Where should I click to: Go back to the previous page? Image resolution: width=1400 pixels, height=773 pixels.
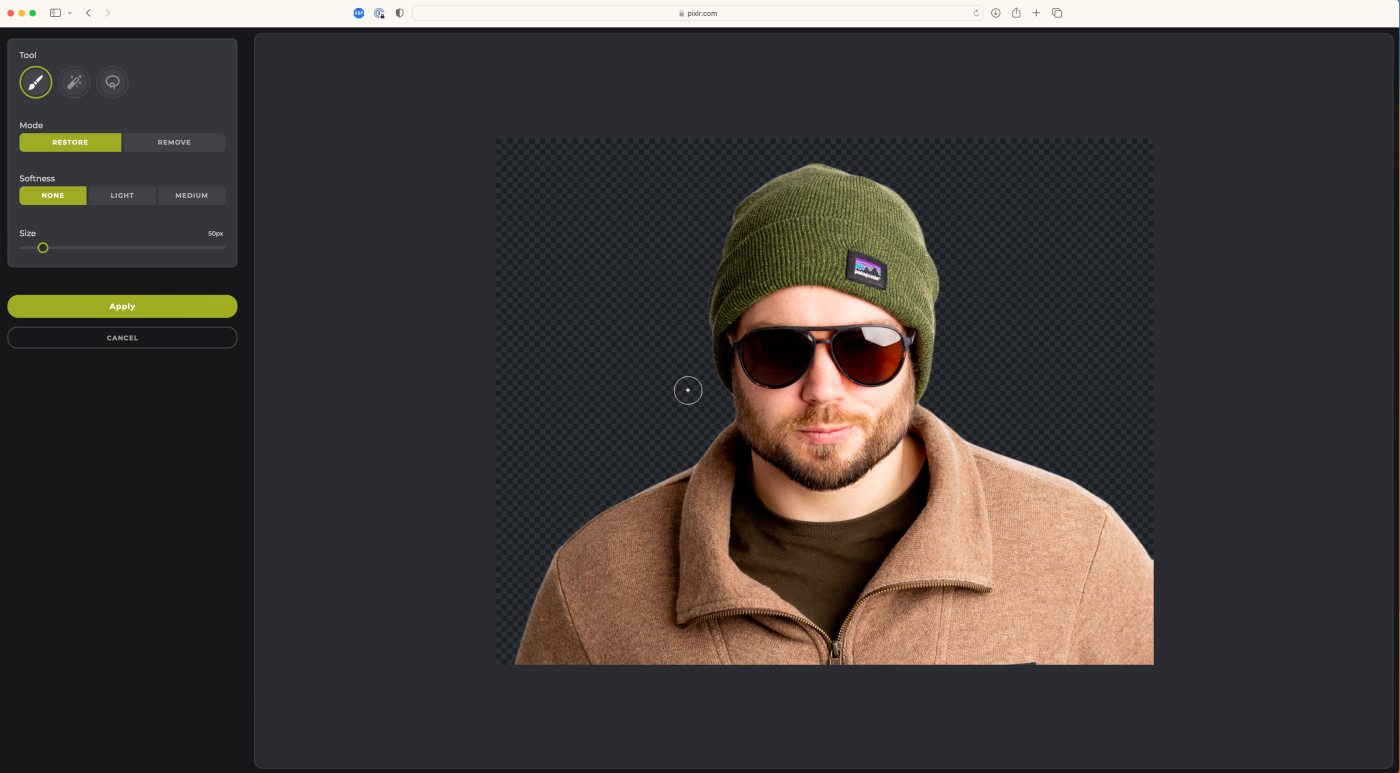pyautogui.click(x=88, y=13)
